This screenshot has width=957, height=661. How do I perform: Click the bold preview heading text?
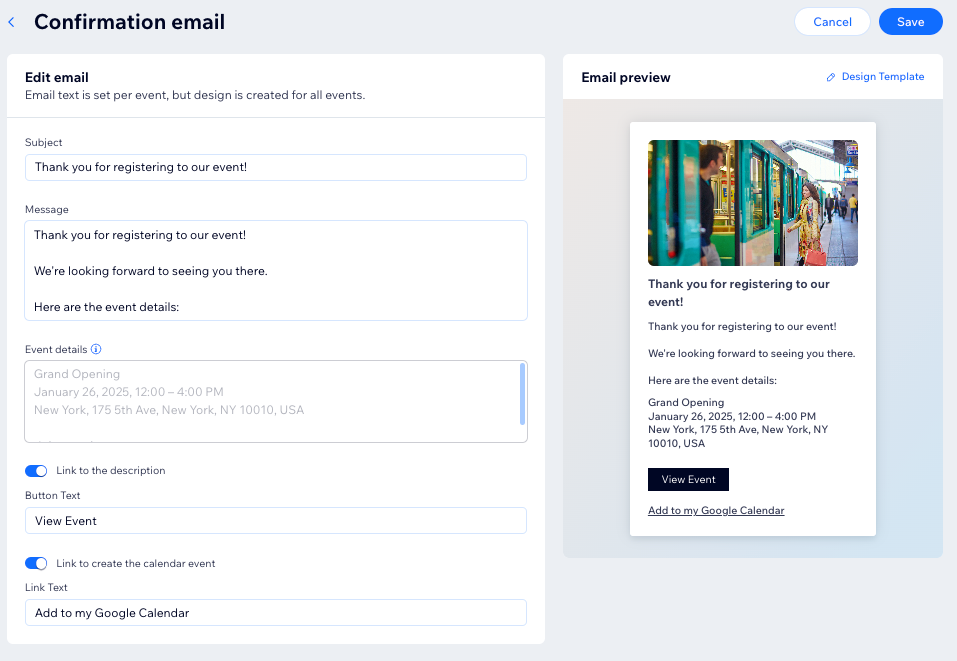pos(739,293)
